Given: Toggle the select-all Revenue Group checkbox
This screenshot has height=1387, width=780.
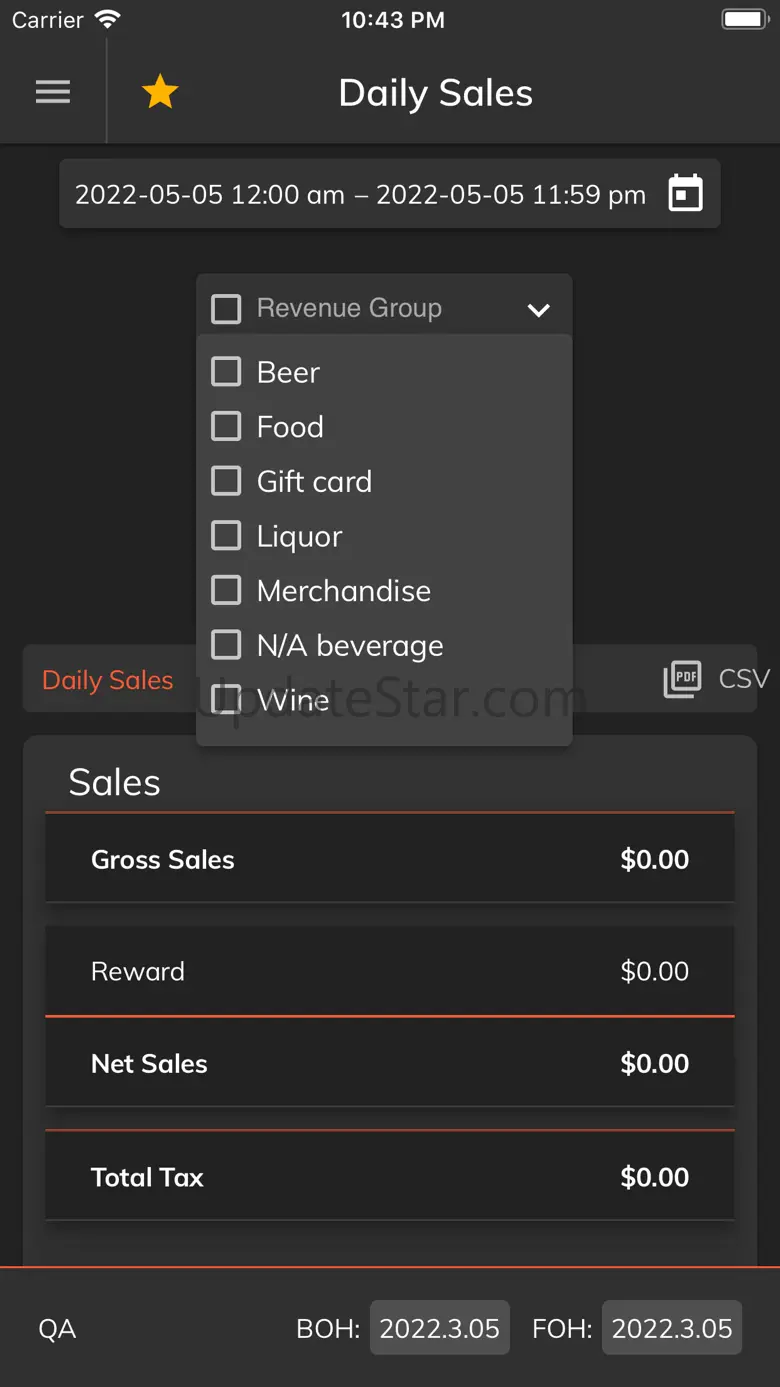Looking at the screenshot, I should pyautogui.click(x=227, y=309).
